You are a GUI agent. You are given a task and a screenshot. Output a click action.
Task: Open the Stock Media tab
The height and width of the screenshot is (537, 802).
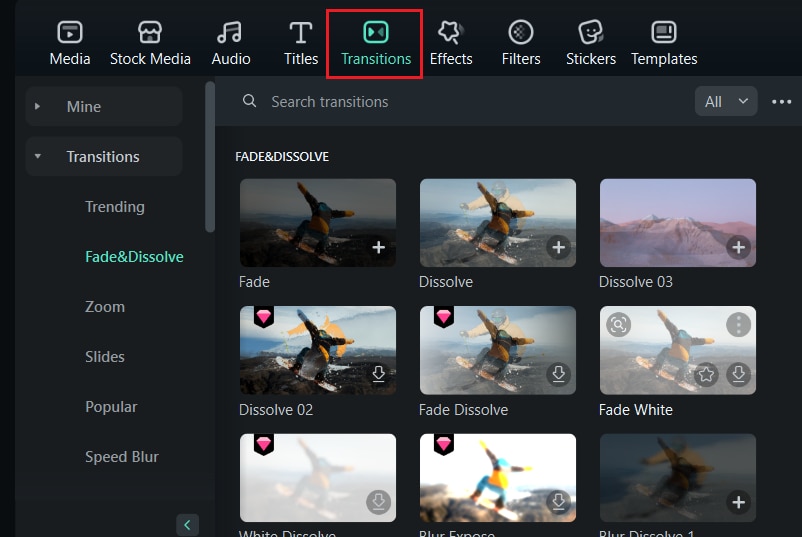[x=150, y=43]
